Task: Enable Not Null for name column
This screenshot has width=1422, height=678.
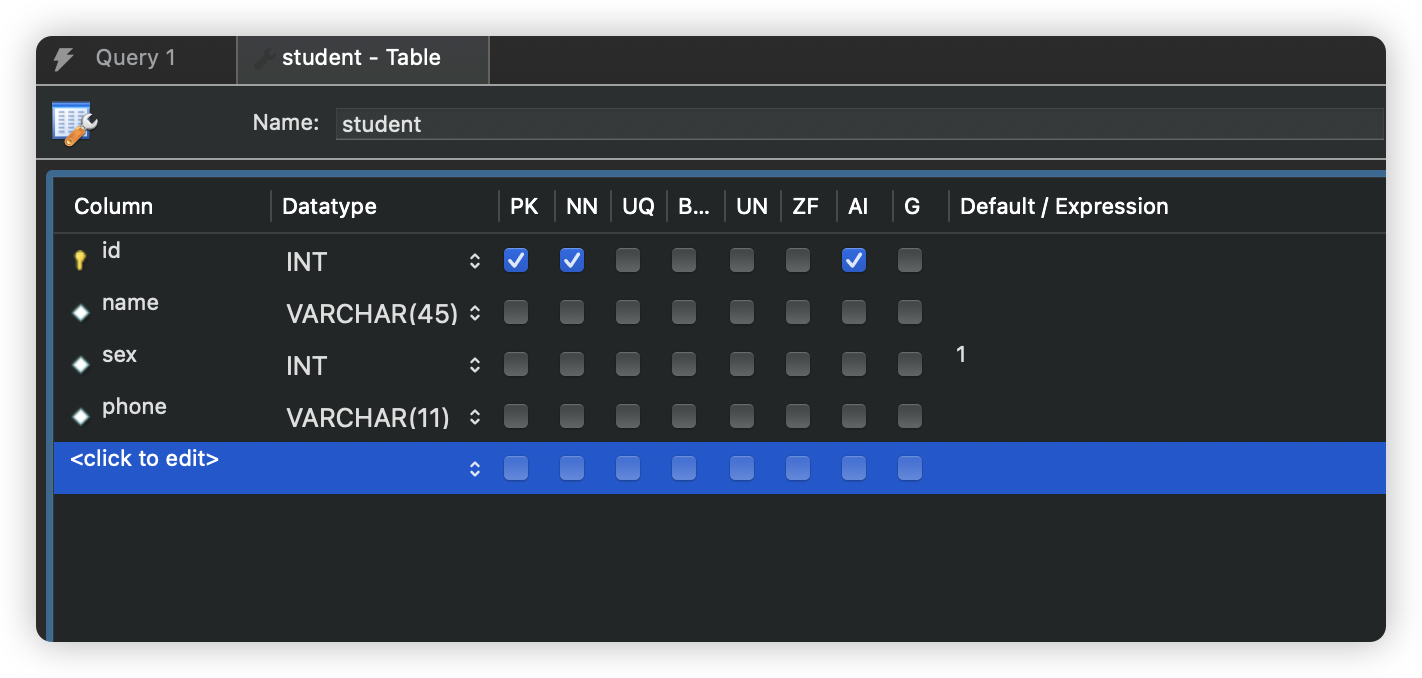Action: tap(572, 312)
